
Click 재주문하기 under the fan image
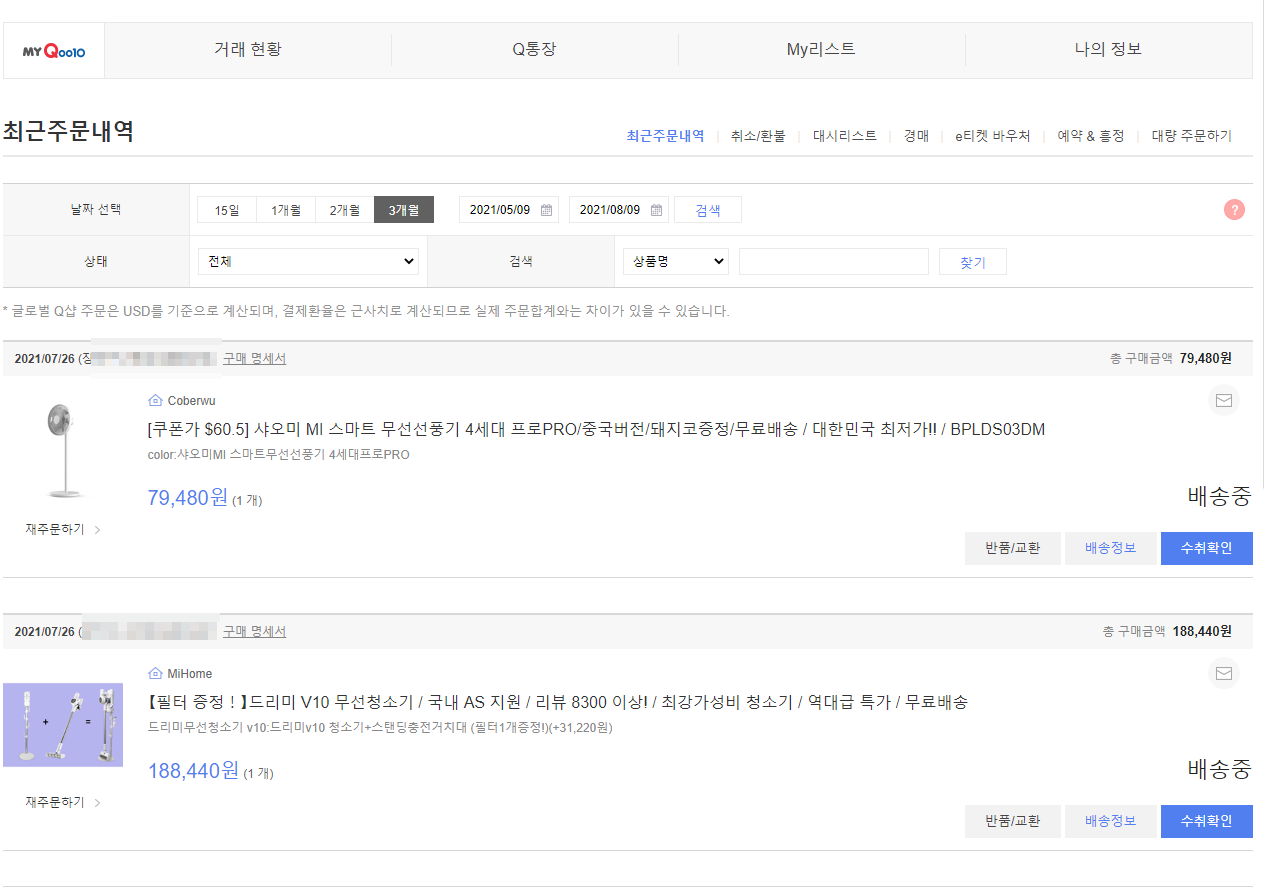click(55, 530)
